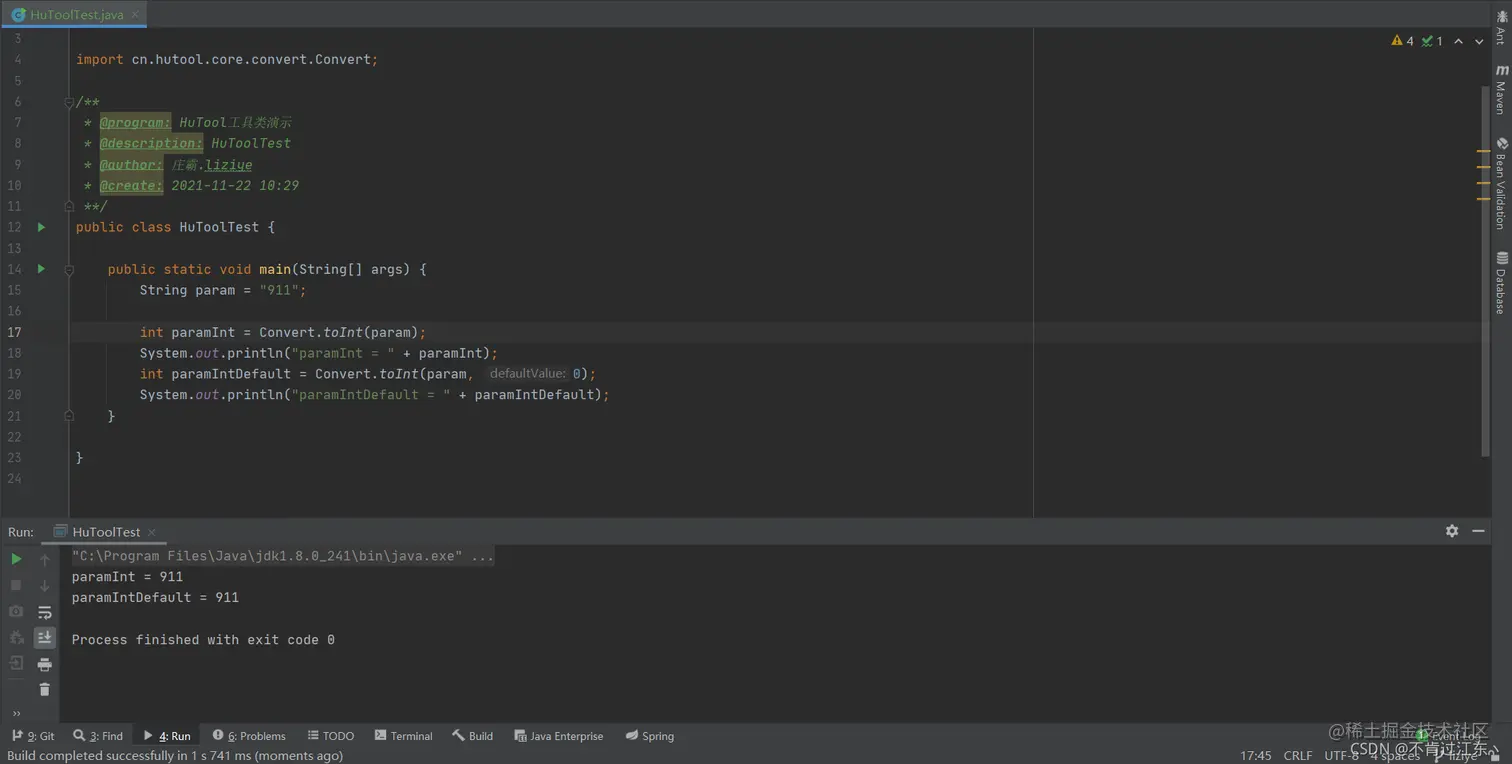Click the print console output icon
Viewport: 1512px width, 764px height.
click(x=45, y=664)
